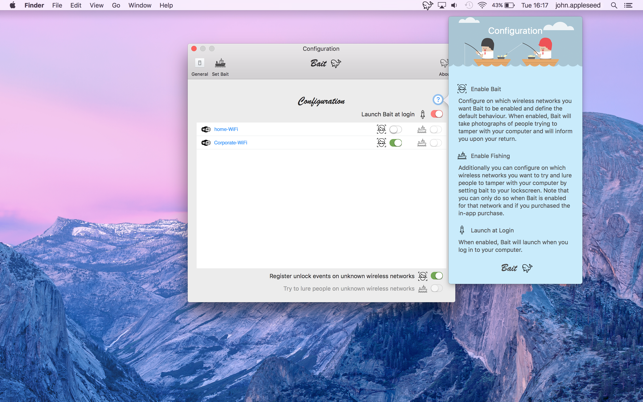The width and height of the screenshot is (643, 402).
Task: Click the Corporate-WiFi network icon
Action: tap(205, 143)
